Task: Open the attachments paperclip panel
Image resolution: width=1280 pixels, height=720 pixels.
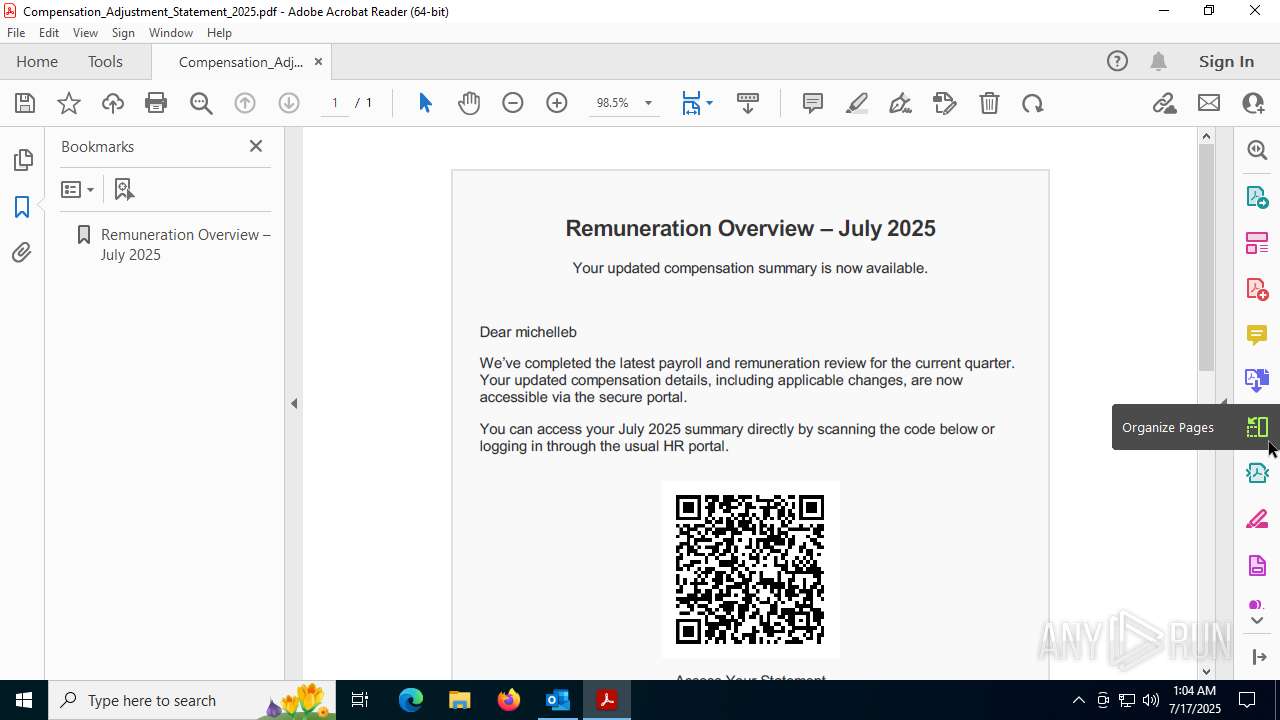Action: tap(22, 253)
